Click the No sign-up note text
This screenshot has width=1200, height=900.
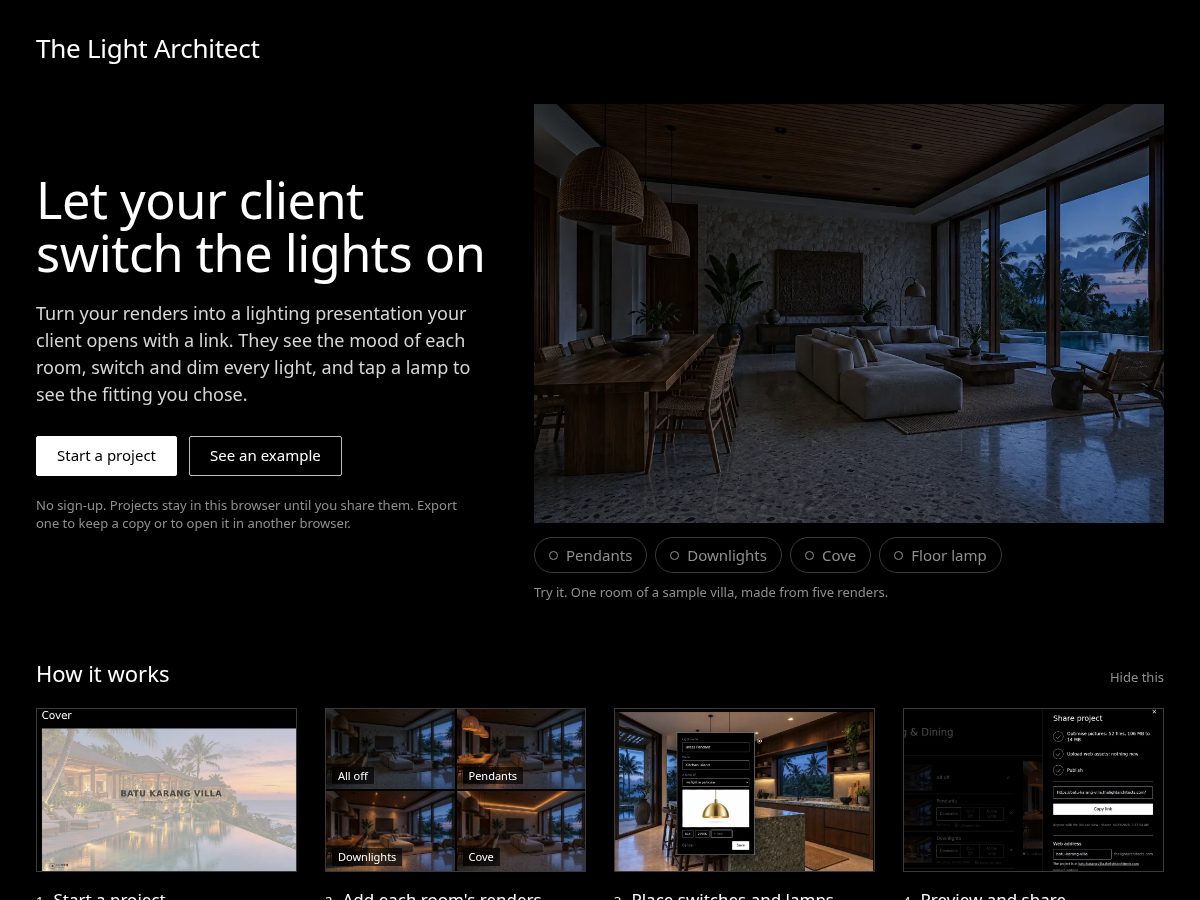pos(247,514)
